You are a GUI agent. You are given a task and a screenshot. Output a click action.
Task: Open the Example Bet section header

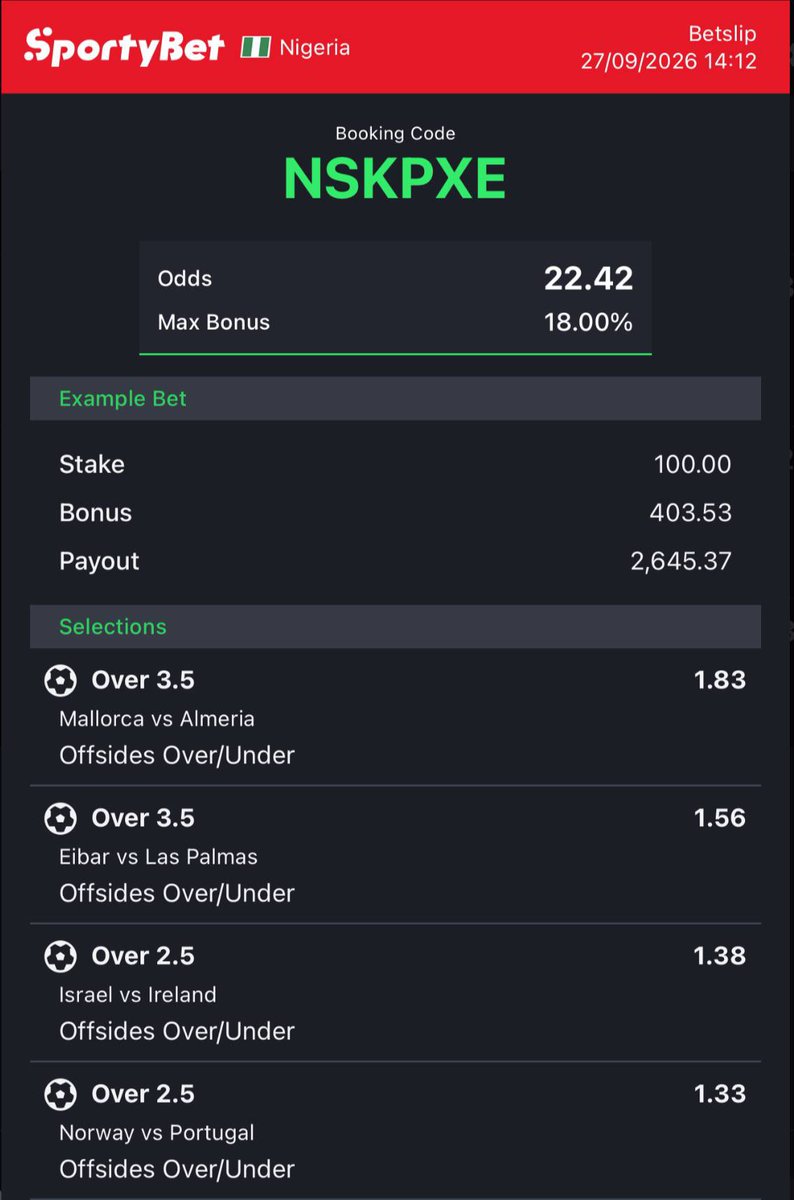395,398
